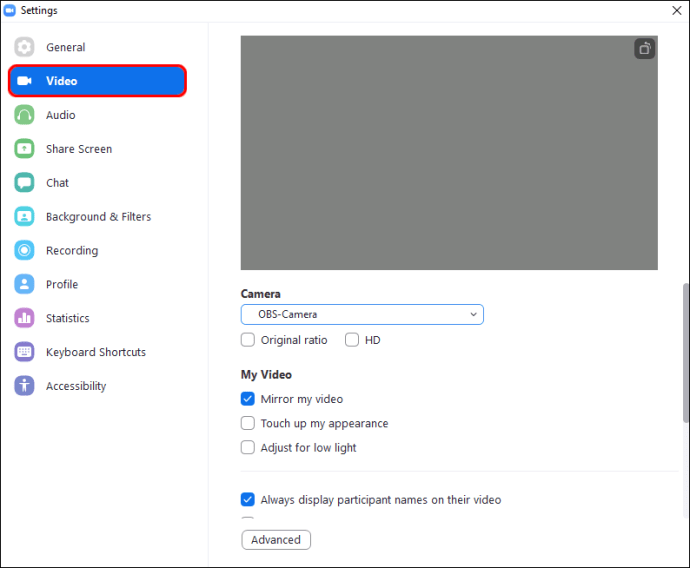Select Statistics section label
The height and width of the screenshot is (568, 690).
[x=68, y=318]
